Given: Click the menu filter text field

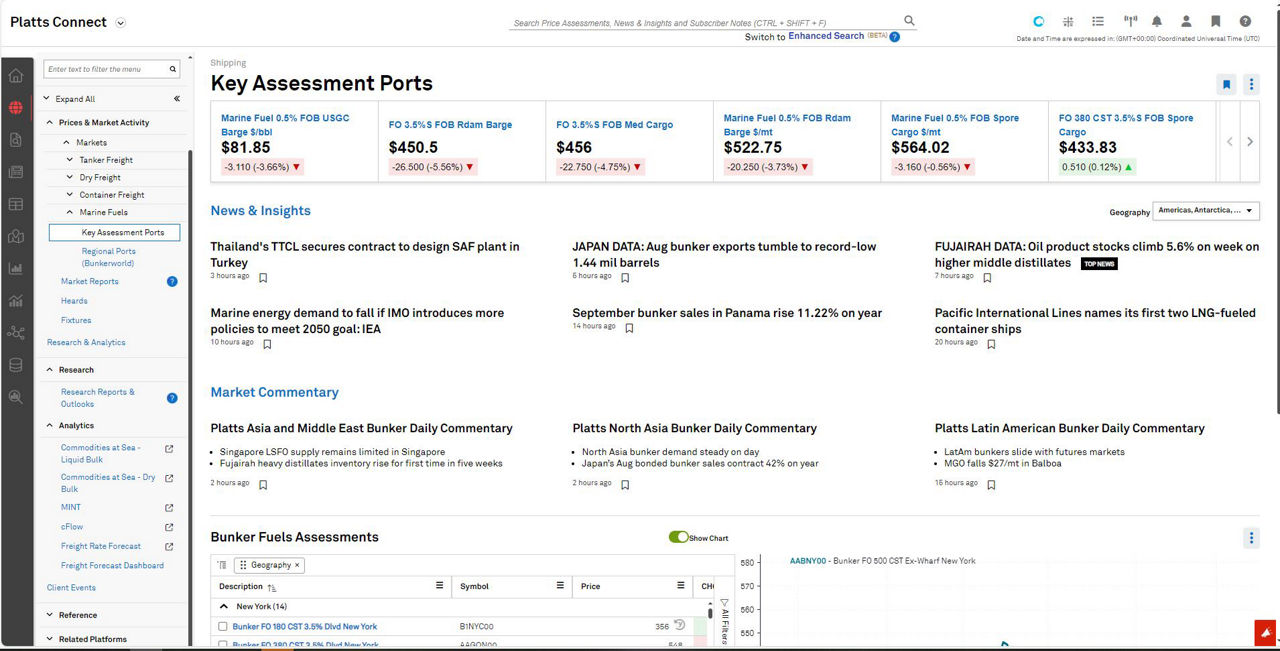Looking at the screenshot, I should (x=106, y=69).
